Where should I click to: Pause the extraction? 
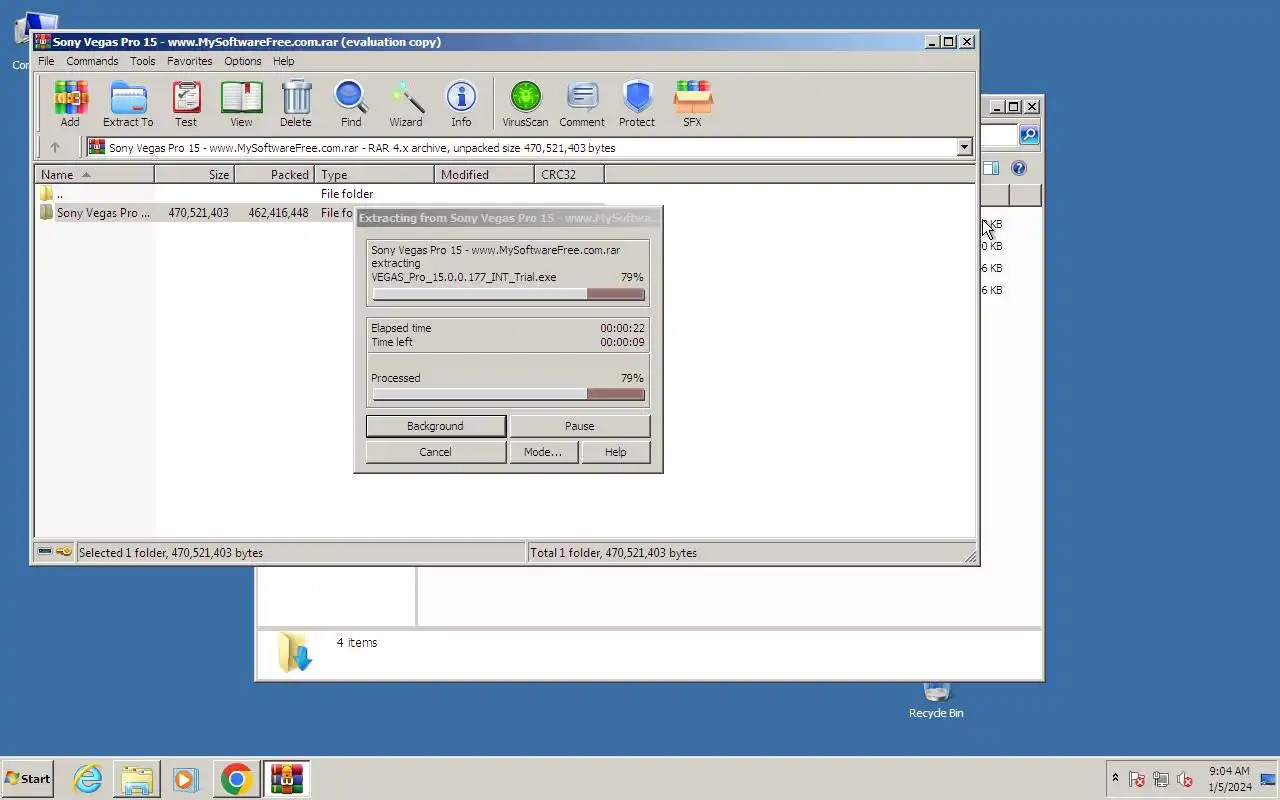tap(580, 426)
